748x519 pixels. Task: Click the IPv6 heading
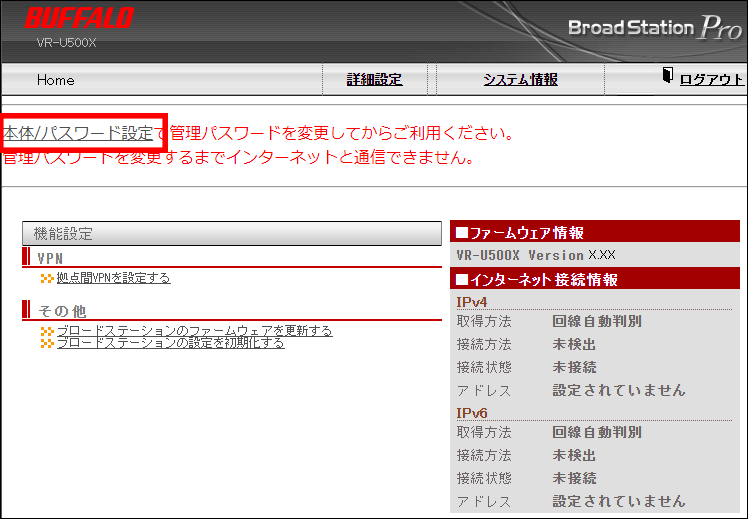pyautogui.click(x=471, y=413)
